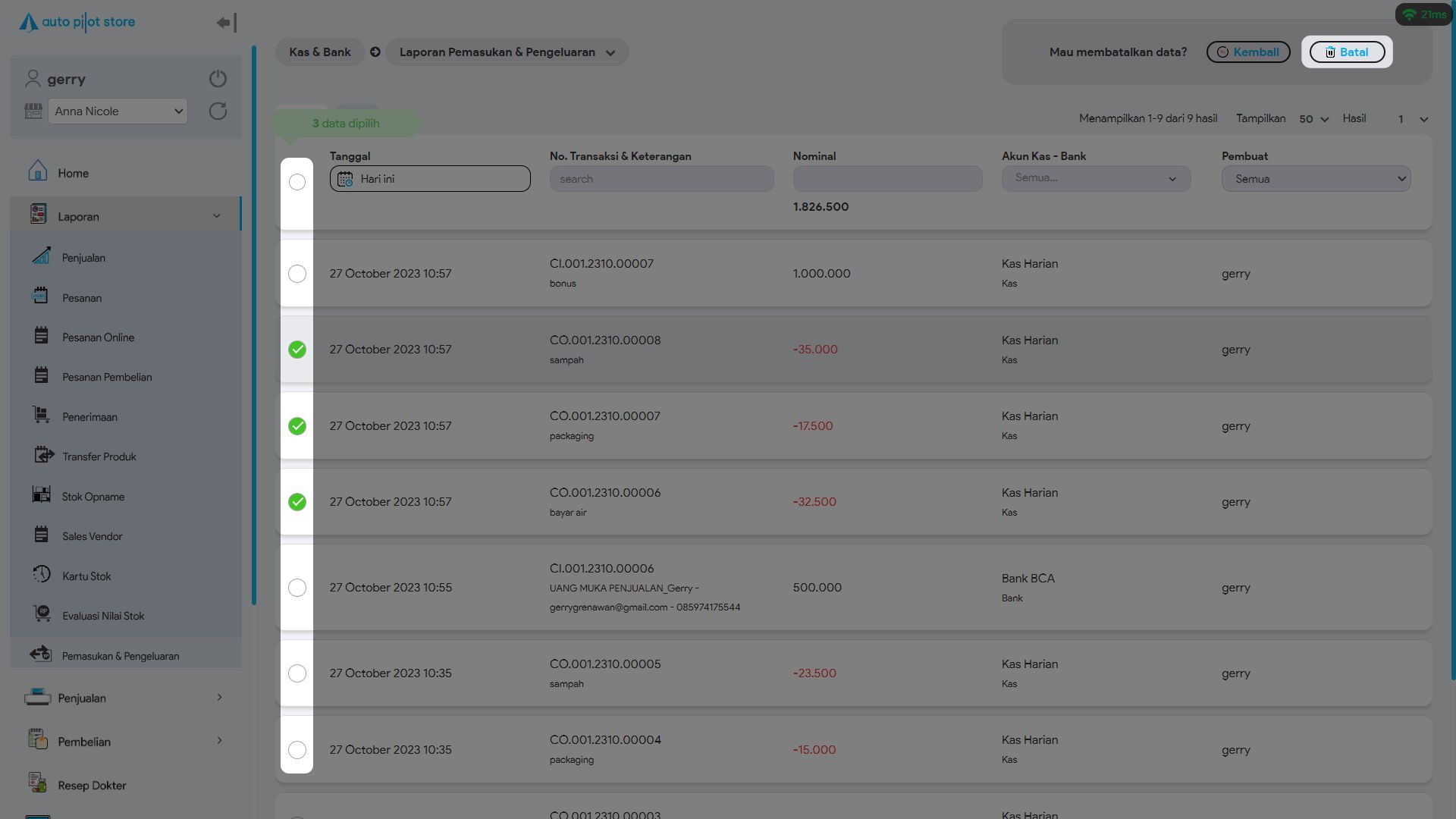Click the power logout icon

click(218, 79)
